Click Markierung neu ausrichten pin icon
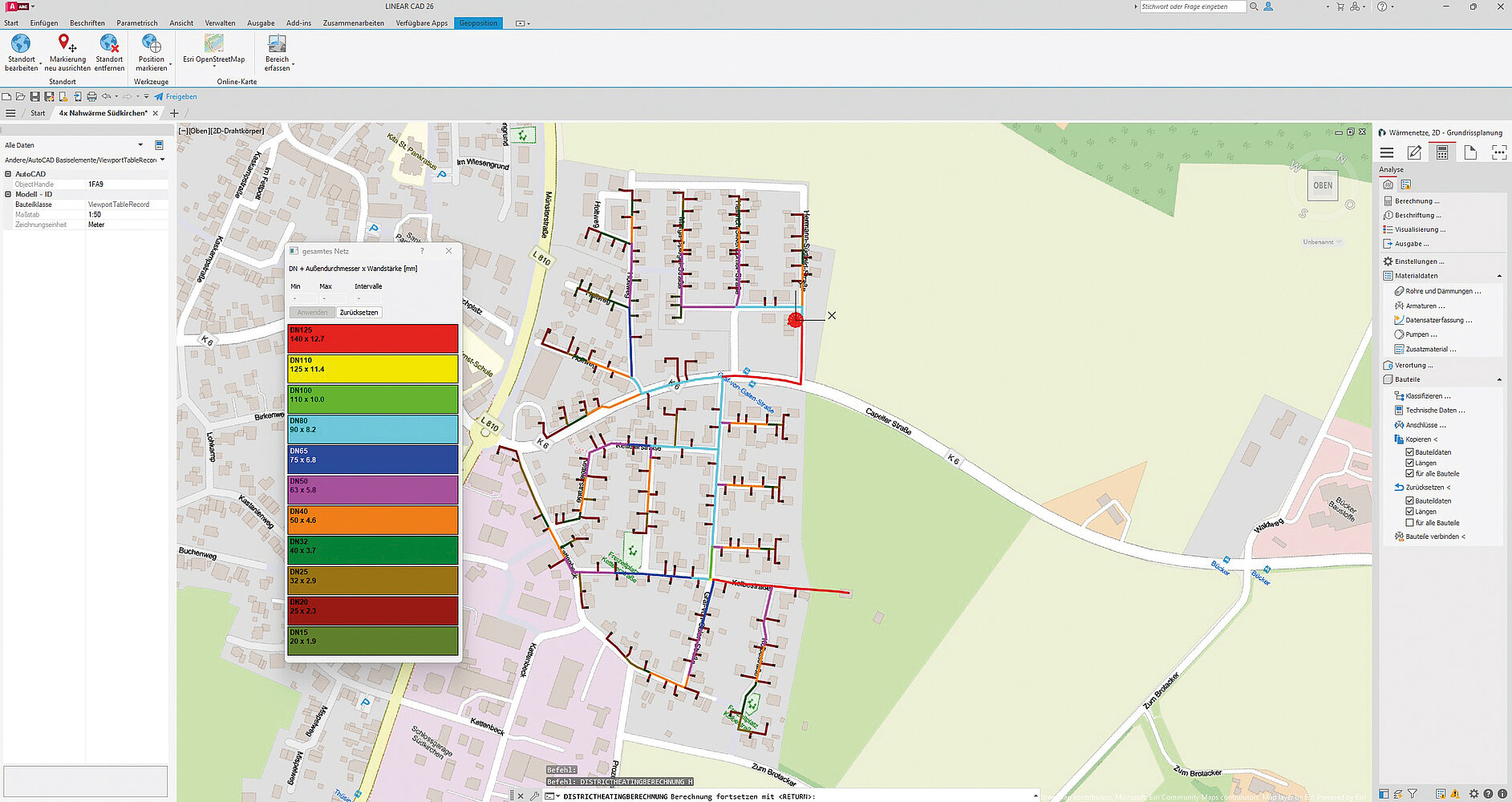Image resolution: width=1512 pixels, height=802 pixels. tap(66, 44)
